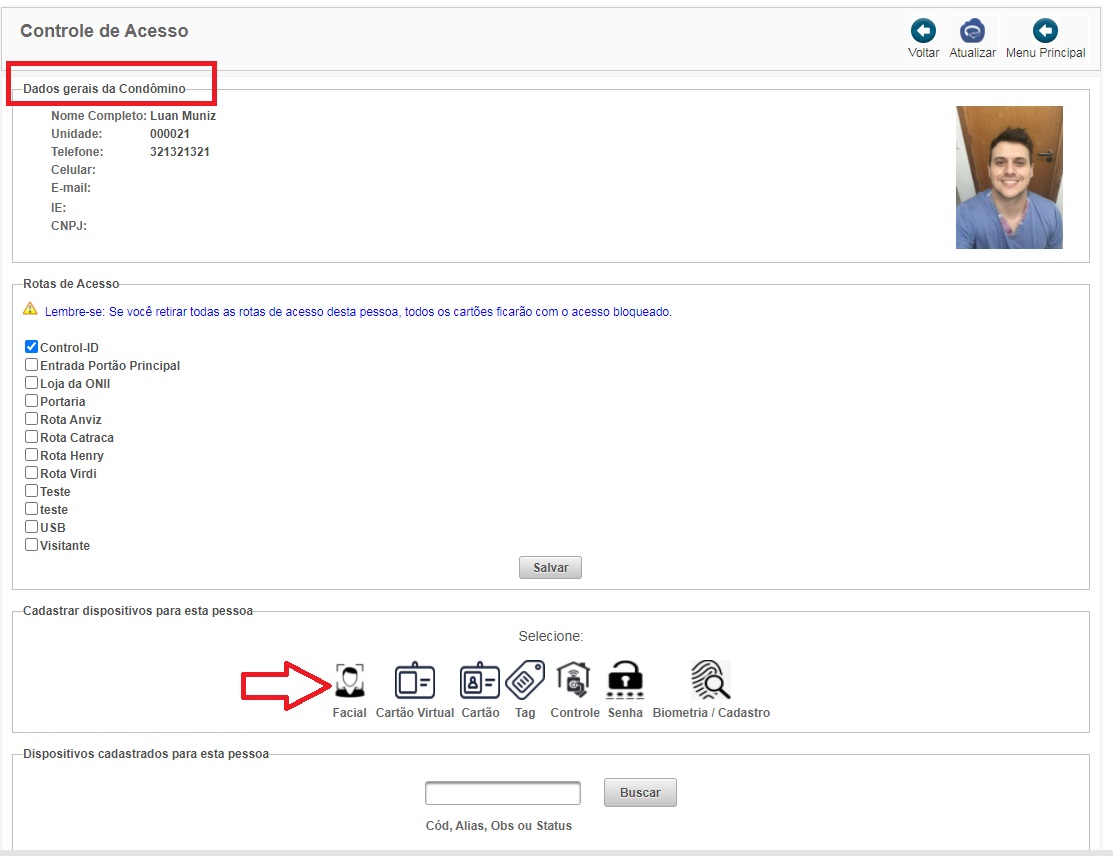Click the Buscar button
Screen dimensions: 1113x856
(640, 792)
